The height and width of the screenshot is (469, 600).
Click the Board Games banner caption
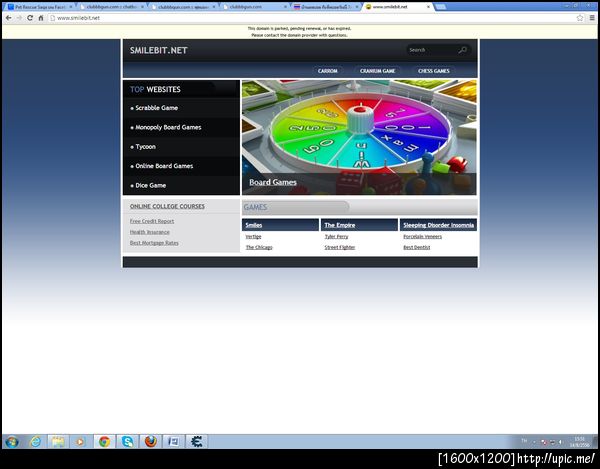tap(273, 182)
